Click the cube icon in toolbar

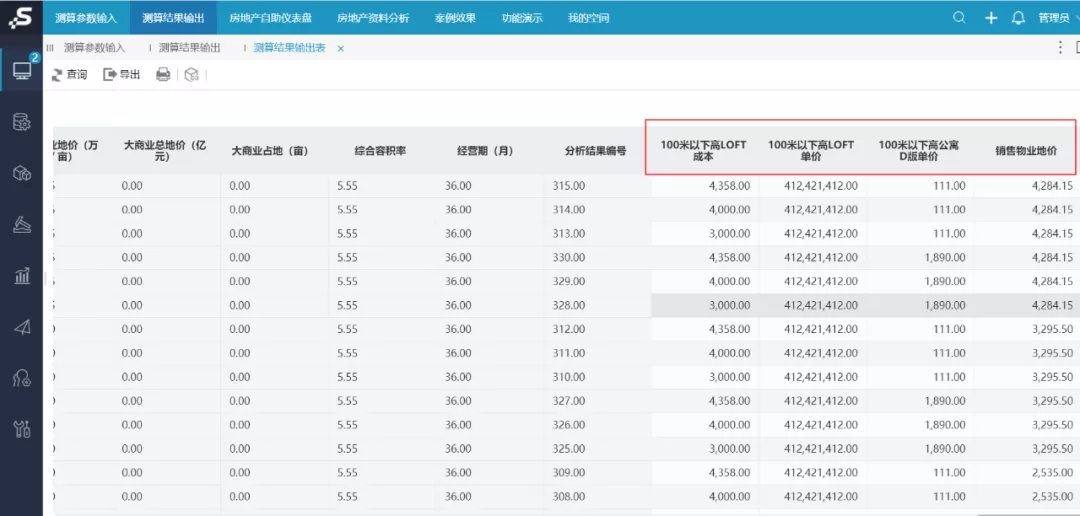click(x=192, y=74)
